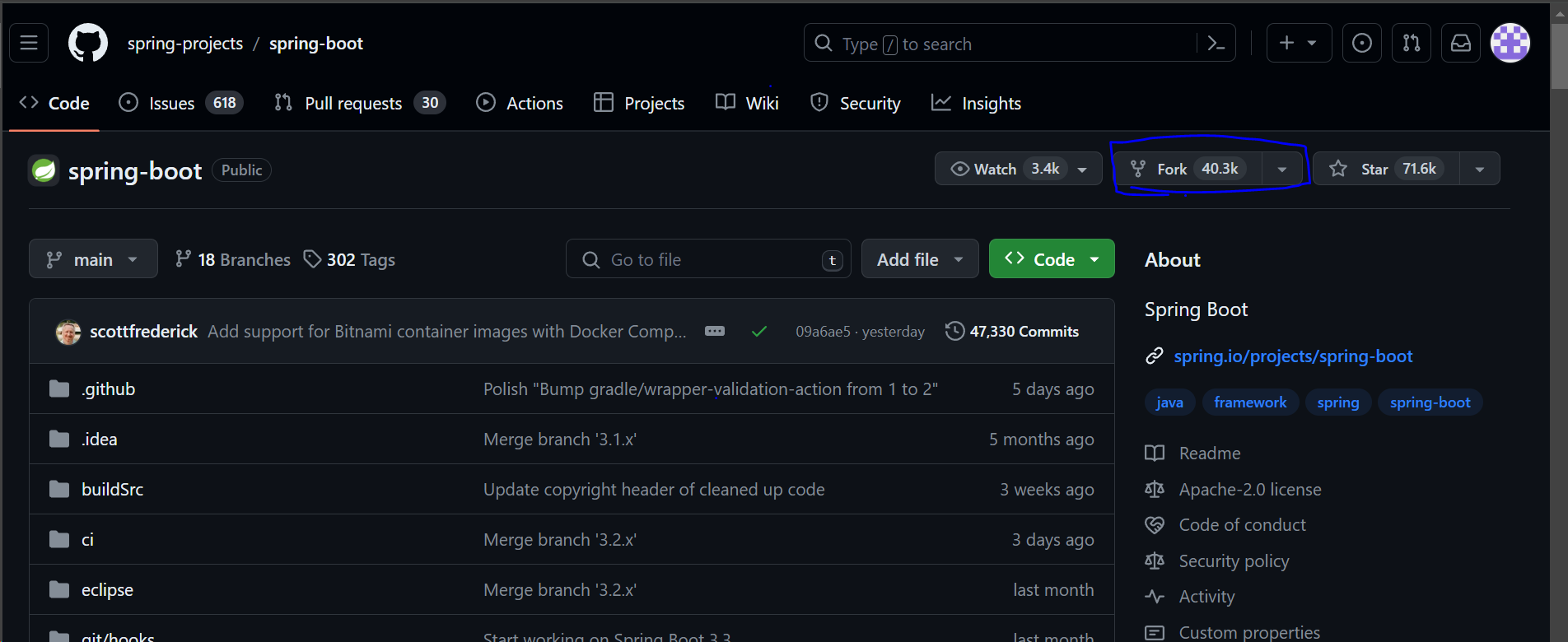Click the 18 Branches link
The width and height of the screenshot is (1568, 642).
[233, 259]
